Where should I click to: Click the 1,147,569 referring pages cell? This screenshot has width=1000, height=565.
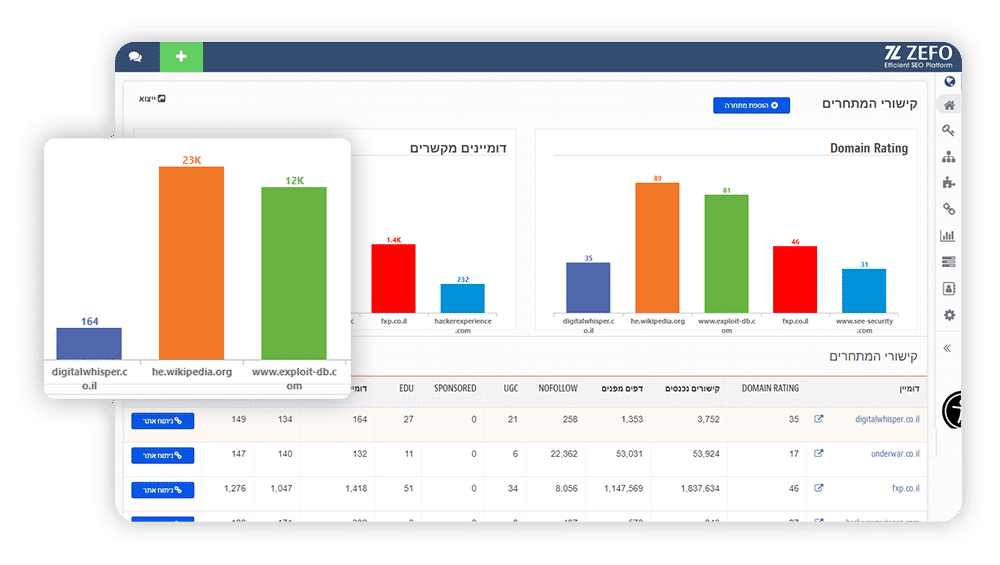tap(623, 488)
